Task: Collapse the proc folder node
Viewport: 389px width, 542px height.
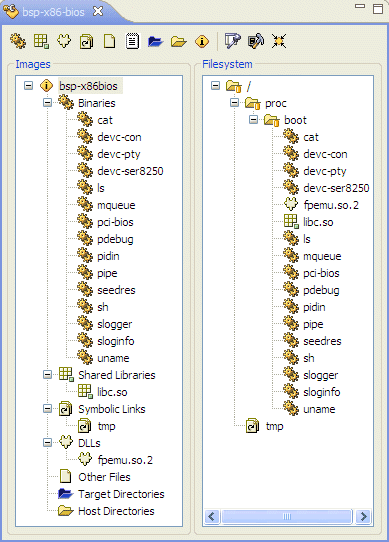Action: [234, 103]
